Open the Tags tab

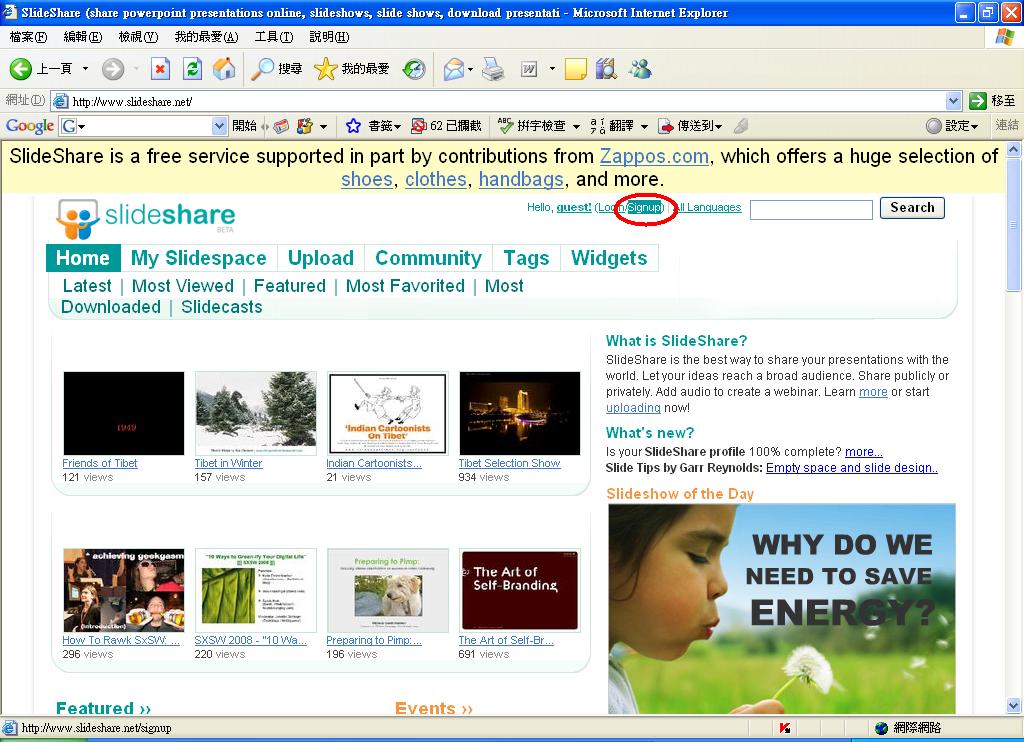point(526,258)
